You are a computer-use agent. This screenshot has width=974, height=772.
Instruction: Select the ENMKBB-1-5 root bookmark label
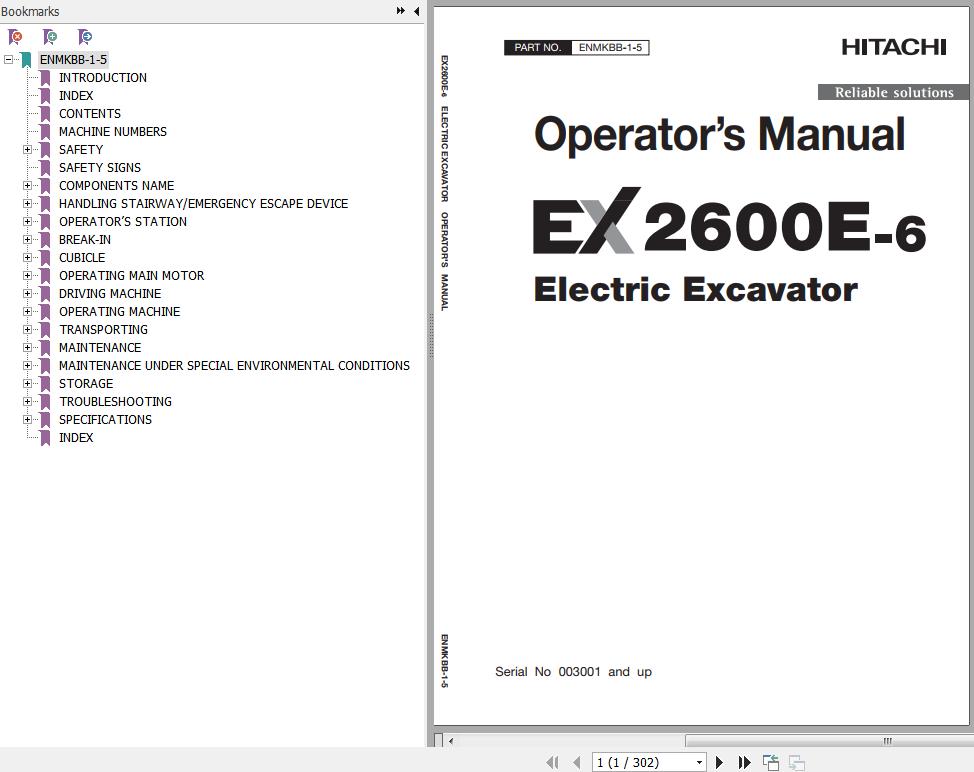[x=73, y=60]
